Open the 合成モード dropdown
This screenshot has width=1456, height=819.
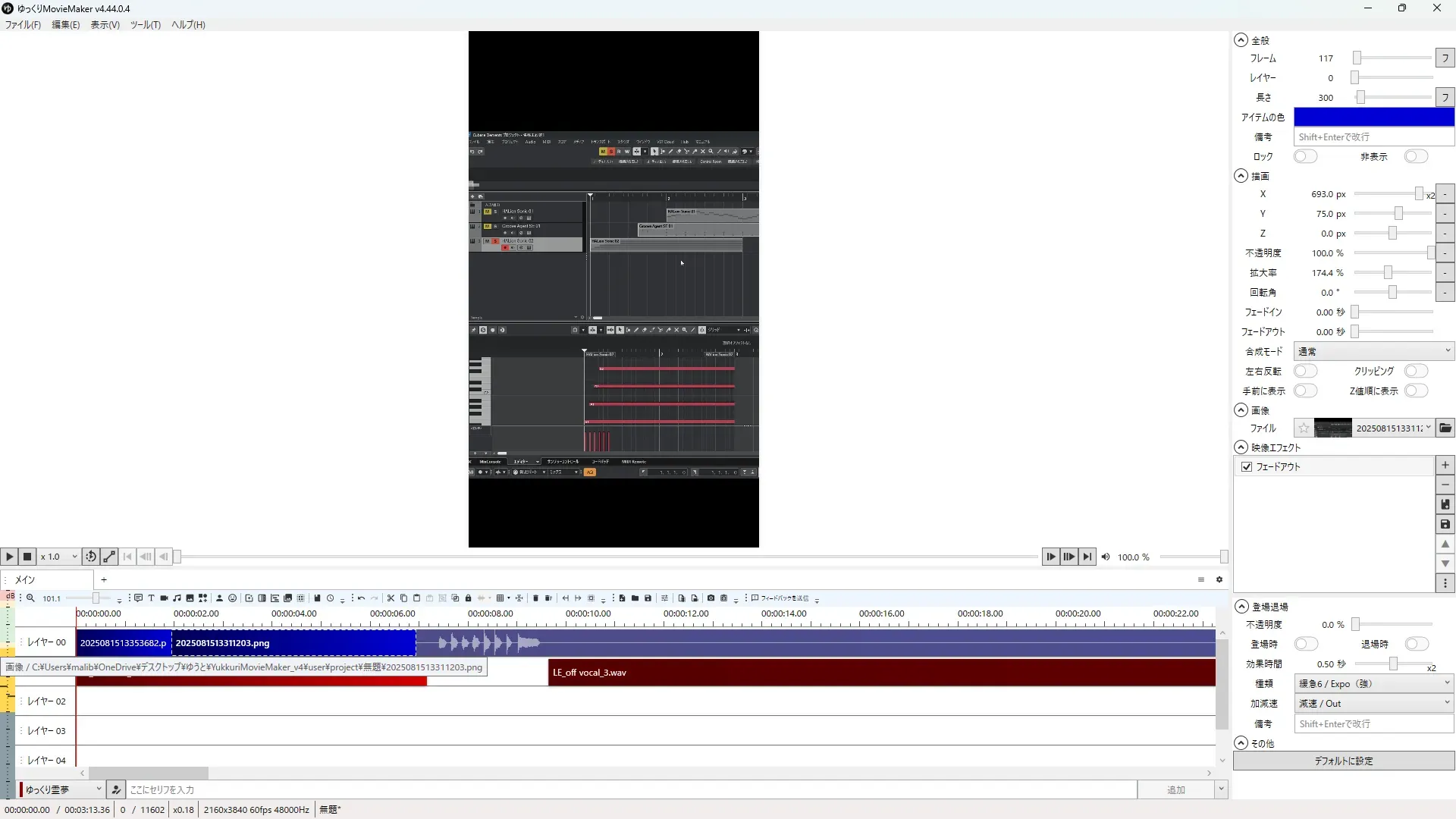point(1373,351)
